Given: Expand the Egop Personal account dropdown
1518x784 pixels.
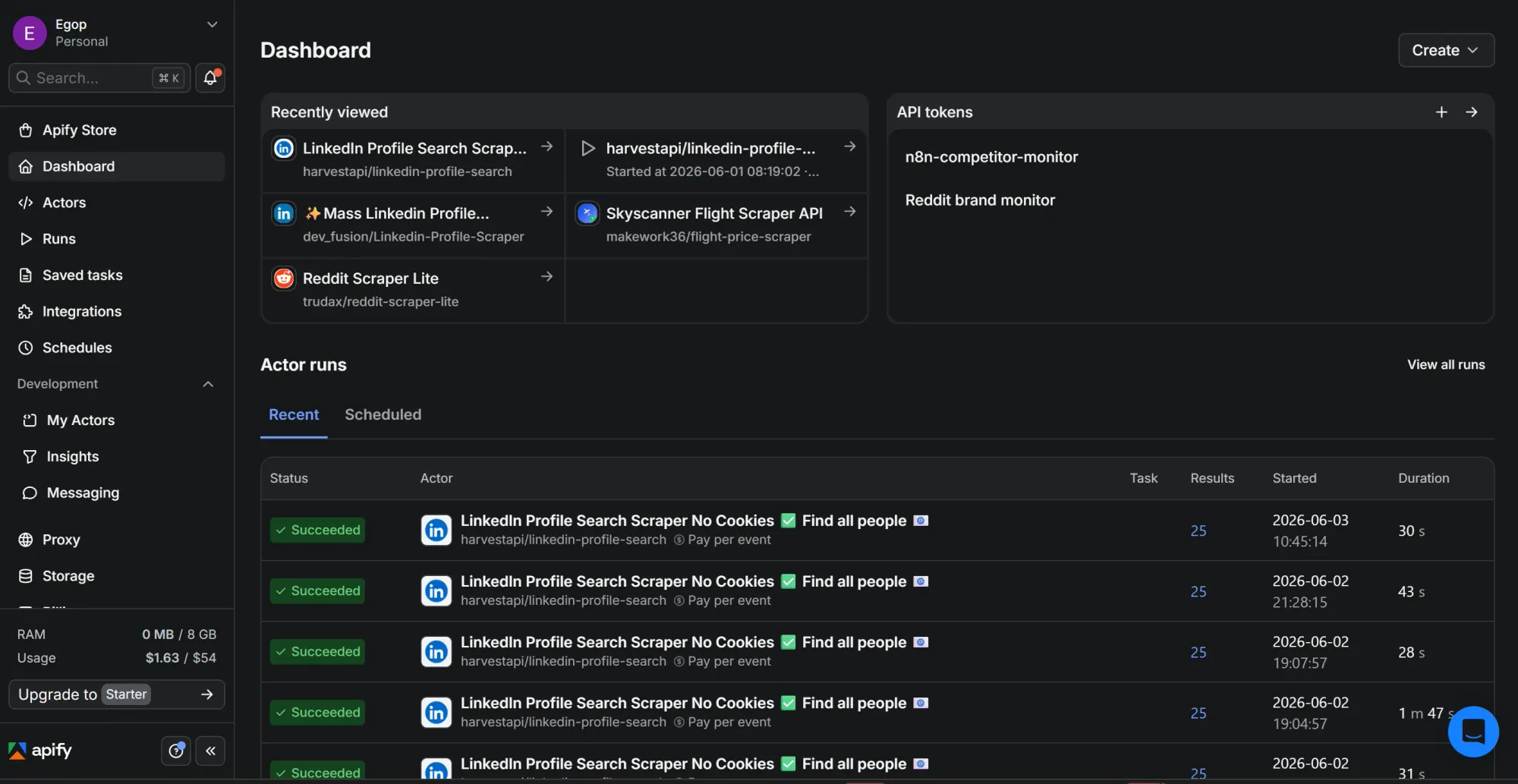Looking at the screenshot, I should pos(213,24).
